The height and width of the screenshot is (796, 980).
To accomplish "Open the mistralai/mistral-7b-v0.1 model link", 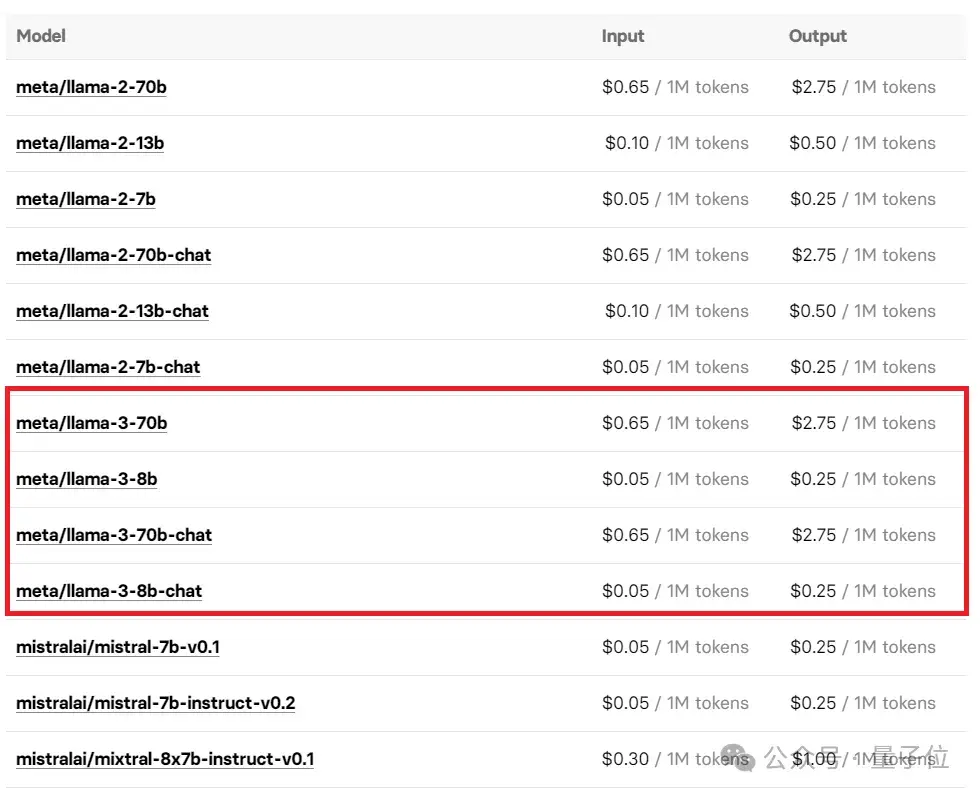I will 118,647.
